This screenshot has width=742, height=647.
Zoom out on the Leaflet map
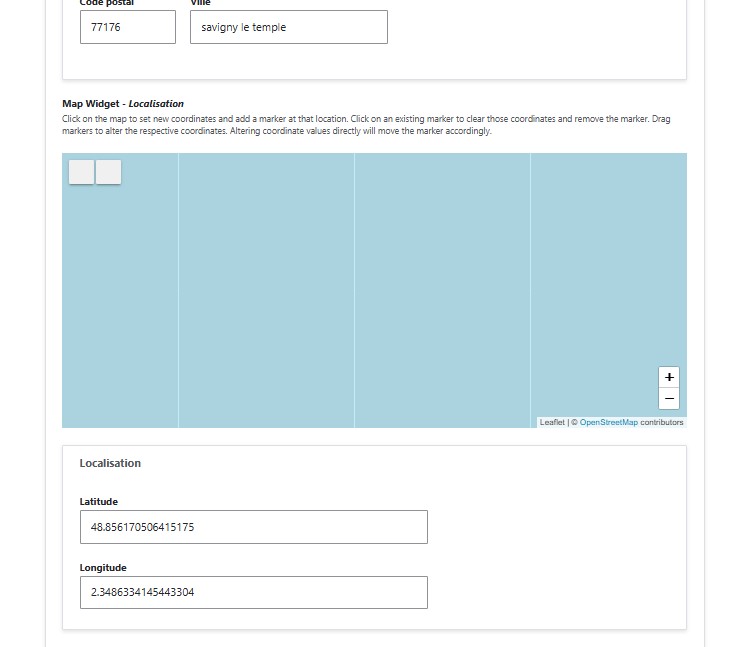pyautogui.click(x=669, y=399)
